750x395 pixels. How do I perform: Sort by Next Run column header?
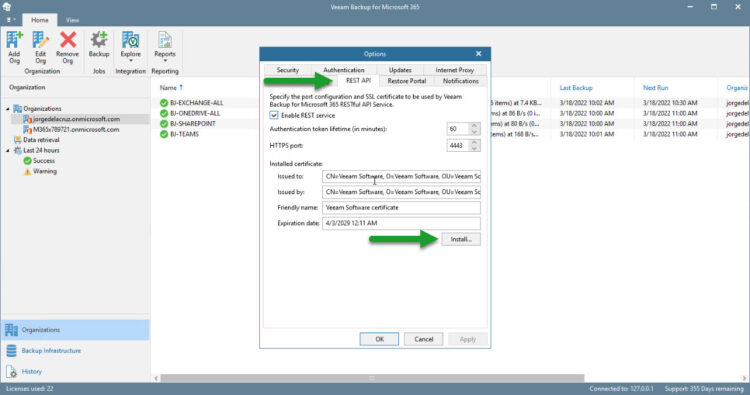(x=655, y=88)
